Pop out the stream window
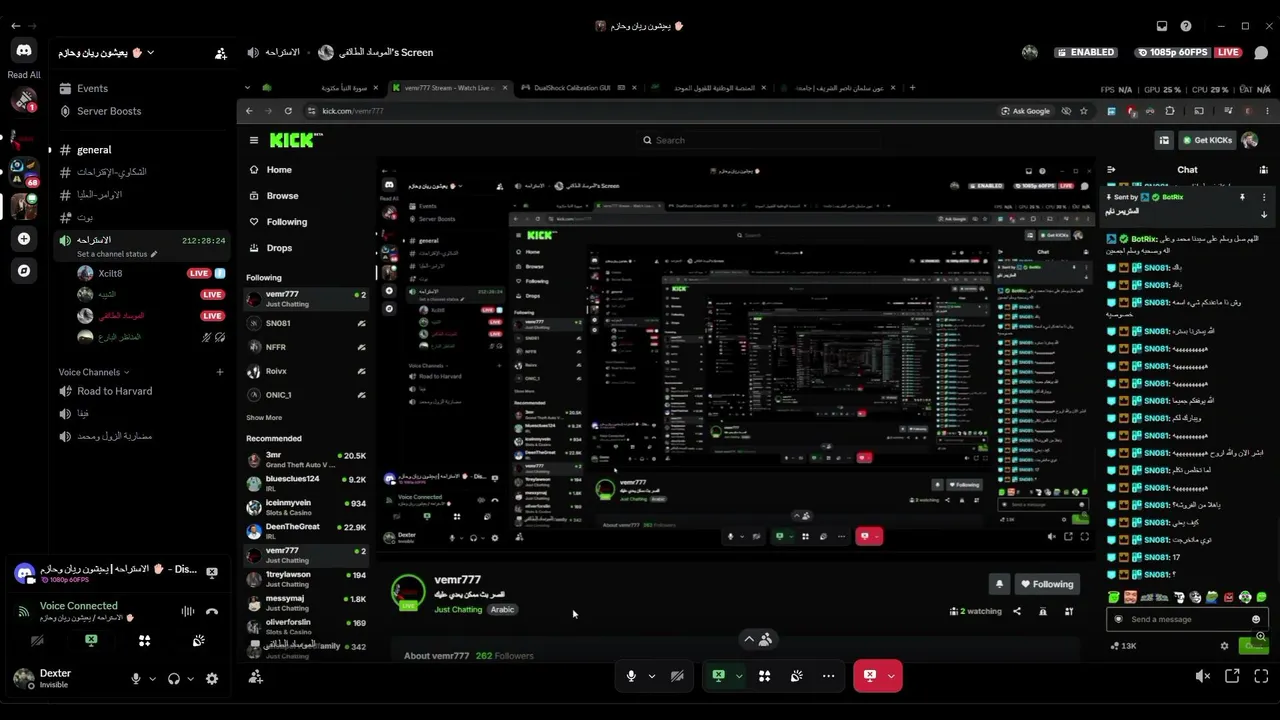 1232,677
